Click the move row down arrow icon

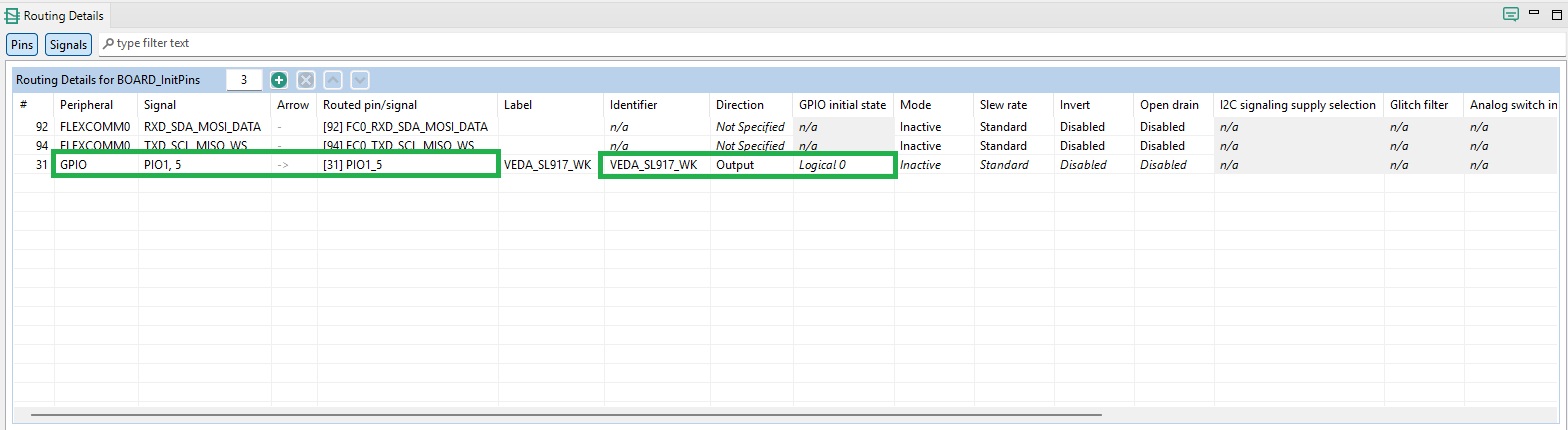[x=361, y=80]
